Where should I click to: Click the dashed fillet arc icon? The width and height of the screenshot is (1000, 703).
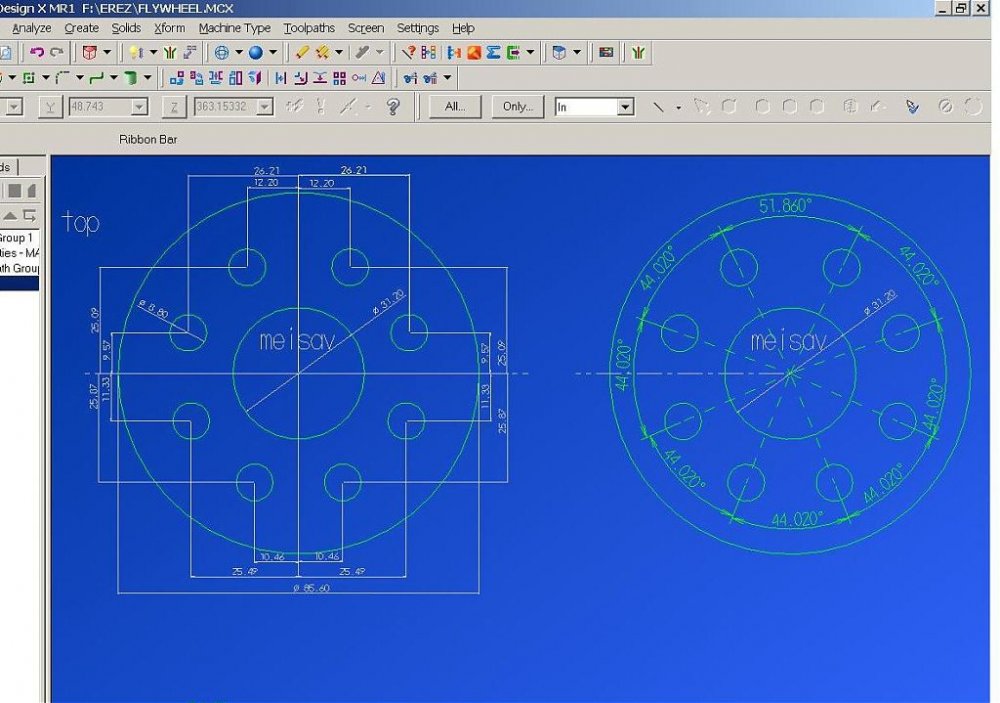click(62, 78)
